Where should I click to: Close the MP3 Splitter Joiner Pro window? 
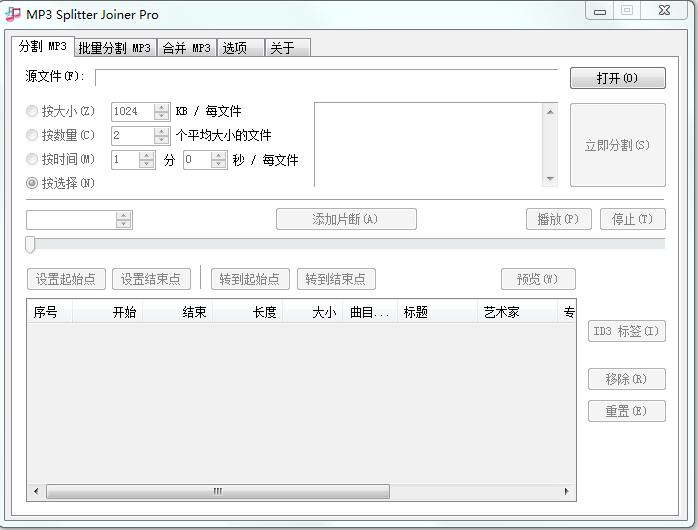pos(665,11)
